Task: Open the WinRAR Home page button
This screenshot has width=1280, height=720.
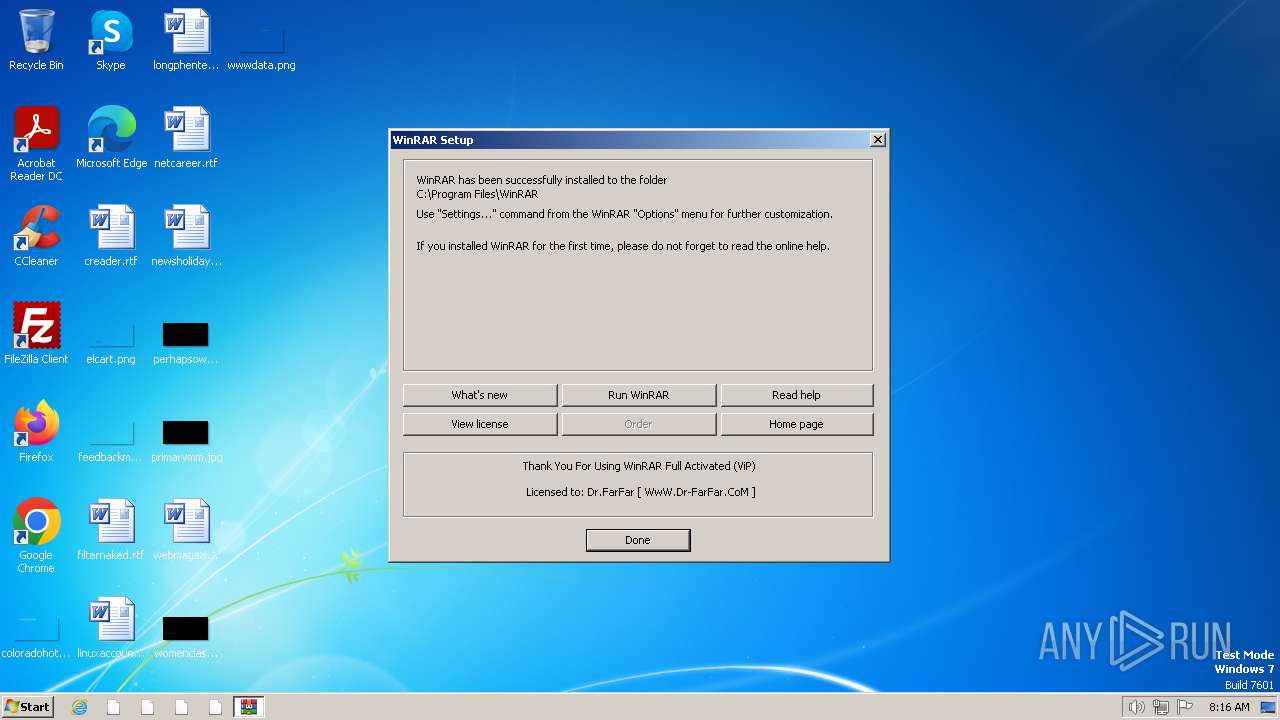Action: coord(796,424)
